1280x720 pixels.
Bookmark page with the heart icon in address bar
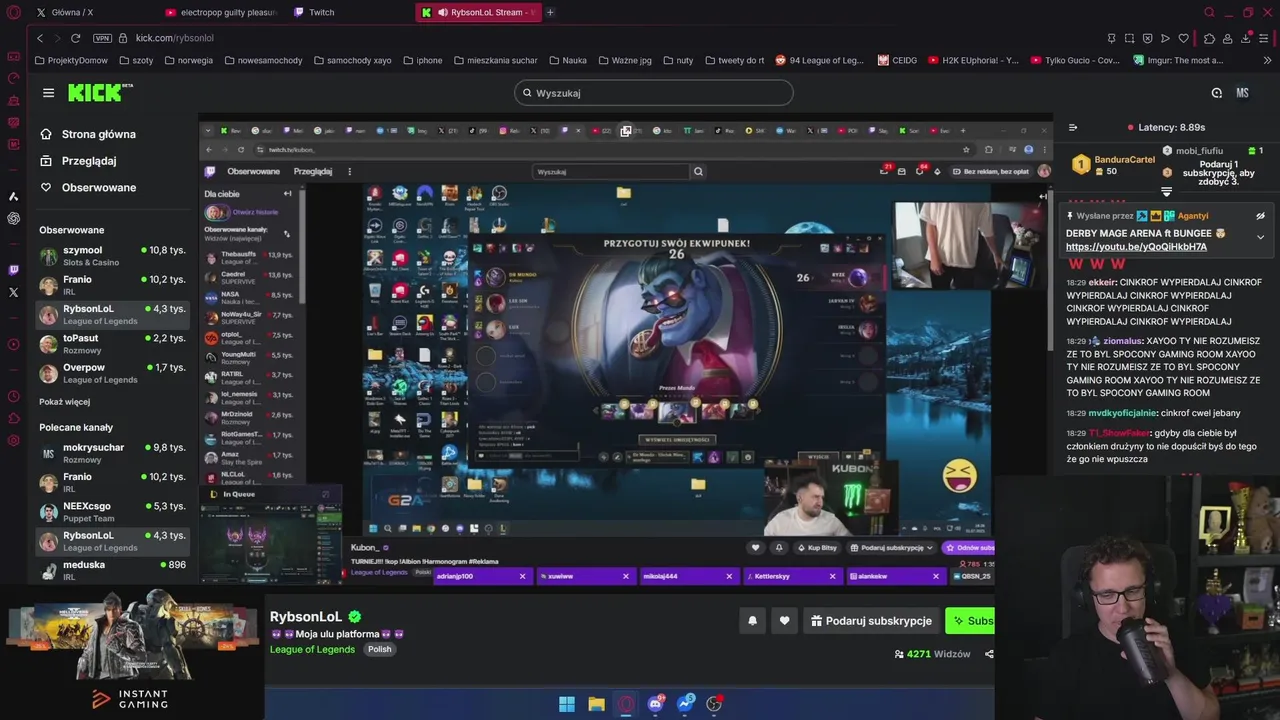click(1184, 38)
